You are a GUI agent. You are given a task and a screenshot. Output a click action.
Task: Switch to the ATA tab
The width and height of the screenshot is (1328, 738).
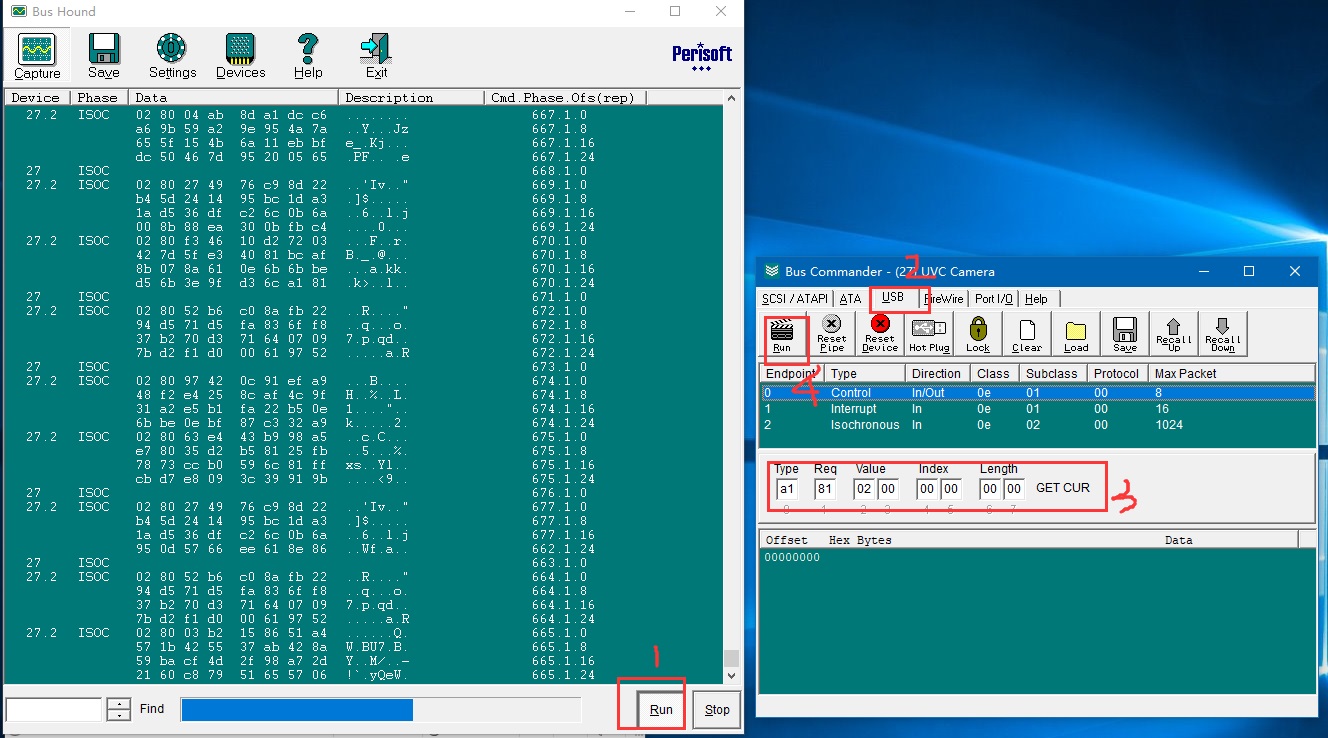tap(850, 299)
